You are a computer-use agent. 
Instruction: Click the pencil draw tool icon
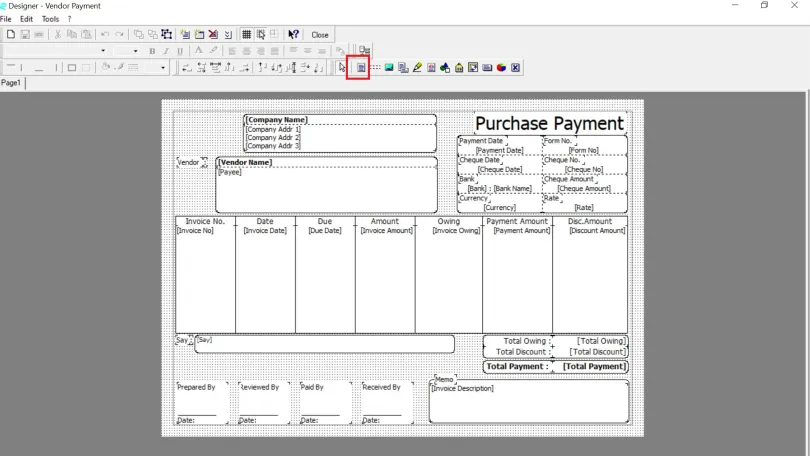coord(417,68)
